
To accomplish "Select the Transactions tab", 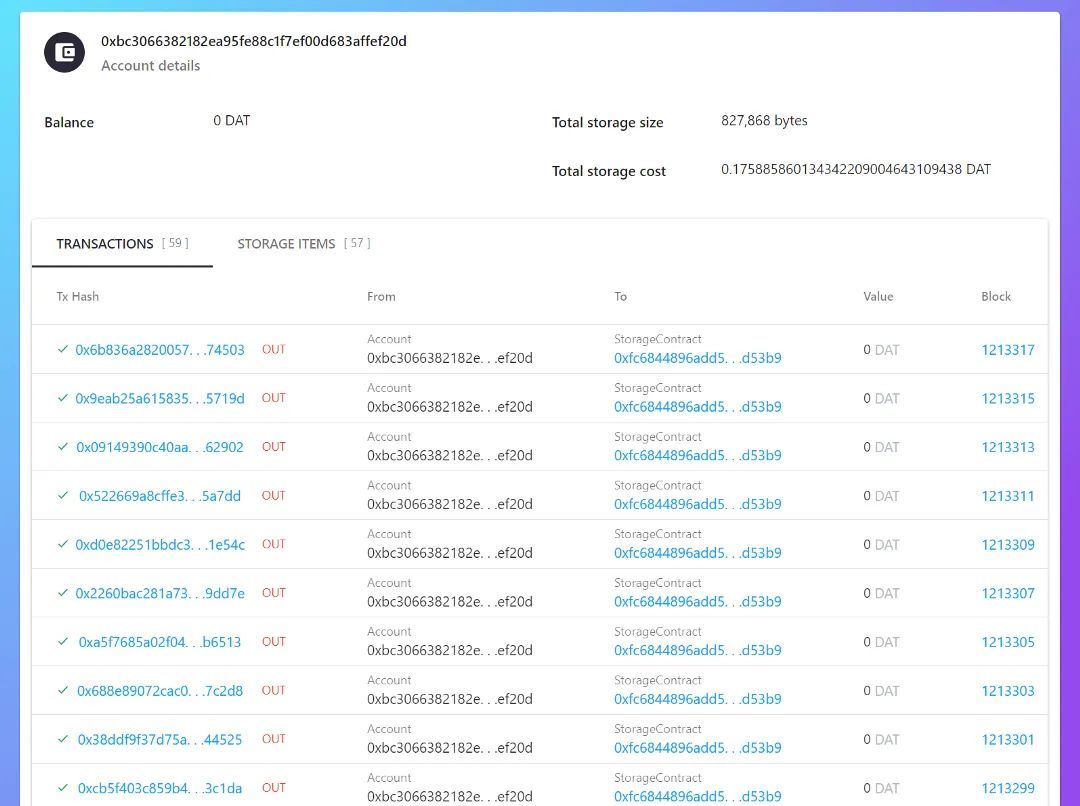I will tap(123, 243).
